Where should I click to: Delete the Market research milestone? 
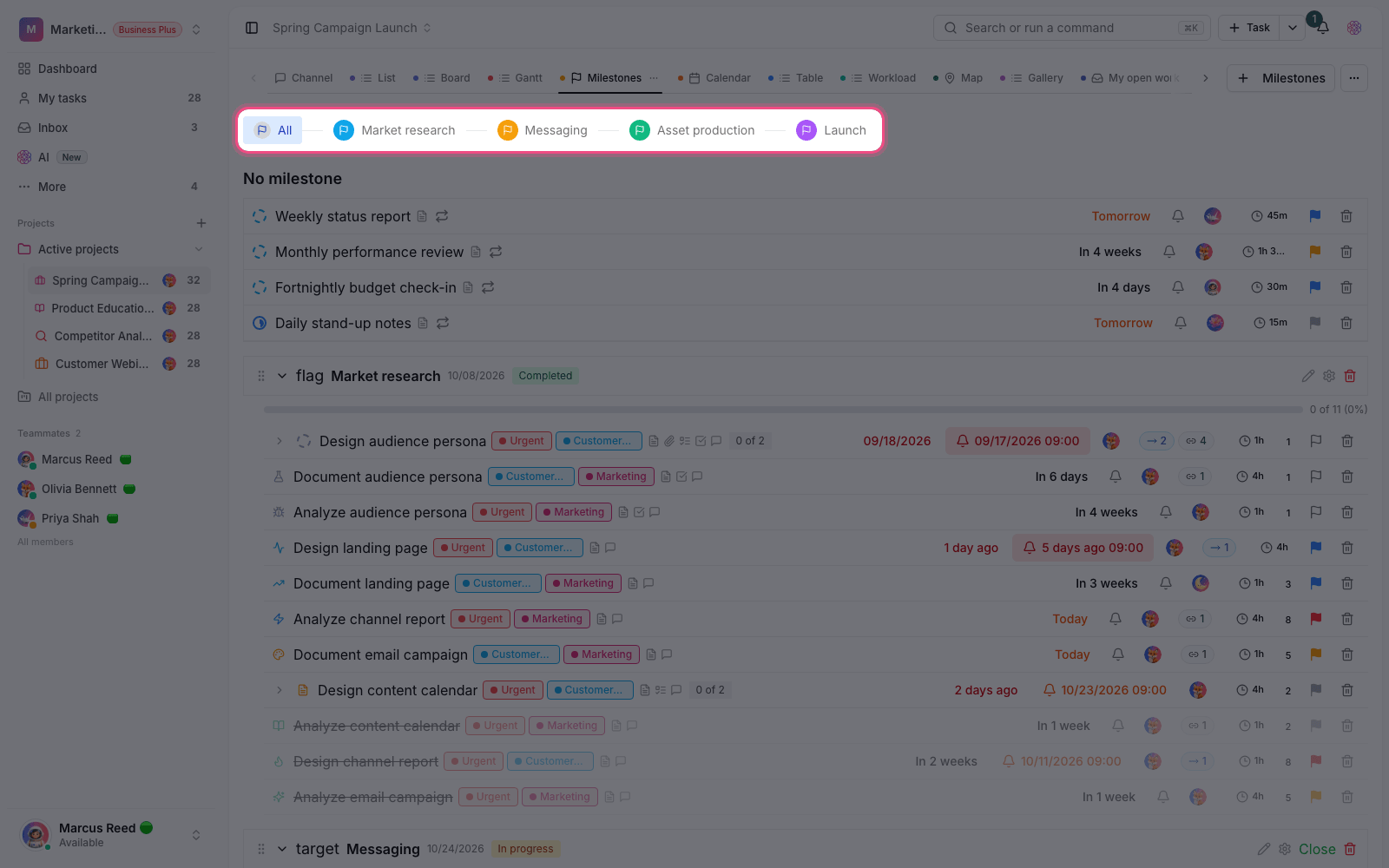point(1350,376)
